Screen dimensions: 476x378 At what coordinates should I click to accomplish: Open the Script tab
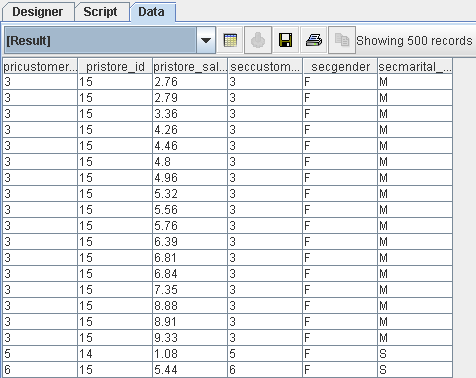coord(100,12)
